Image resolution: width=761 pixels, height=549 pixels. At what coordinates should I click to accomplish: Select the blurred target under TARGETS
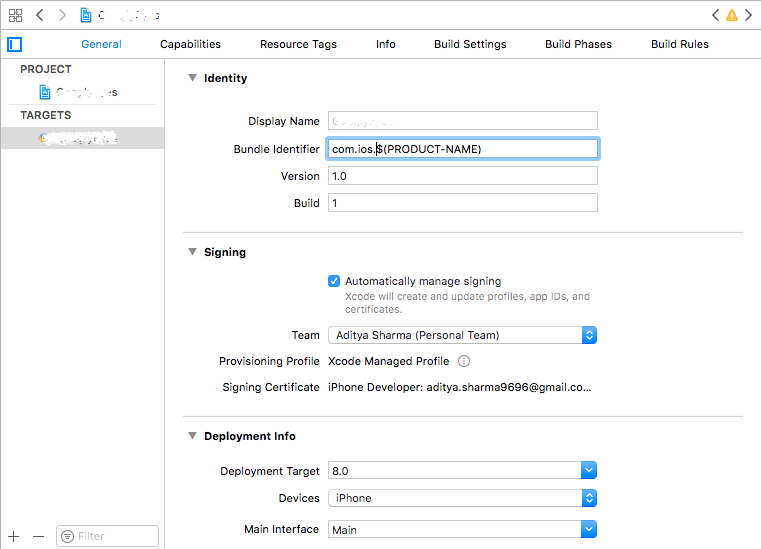click(x=82, y=138)
